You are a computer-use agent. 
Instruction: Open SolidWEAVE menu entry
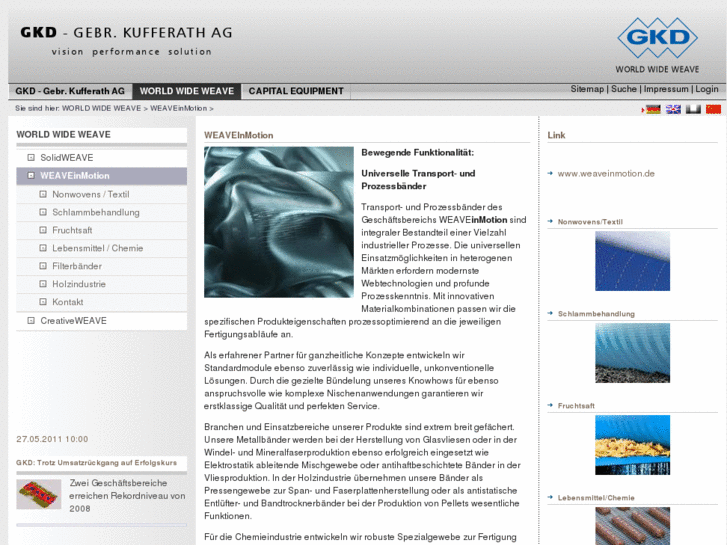[x=102, y=158]
